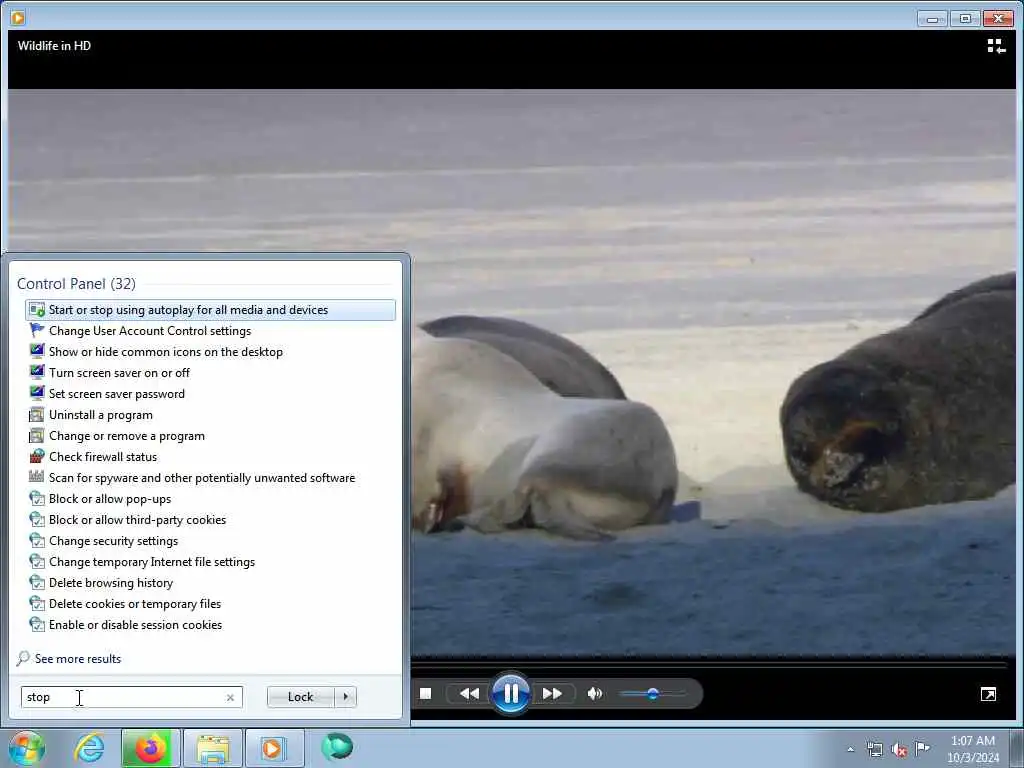Image resolution: width=1024 pixels, height=768 pixels.
Task: Clear the search text with X
Action: tap(231, 697)
